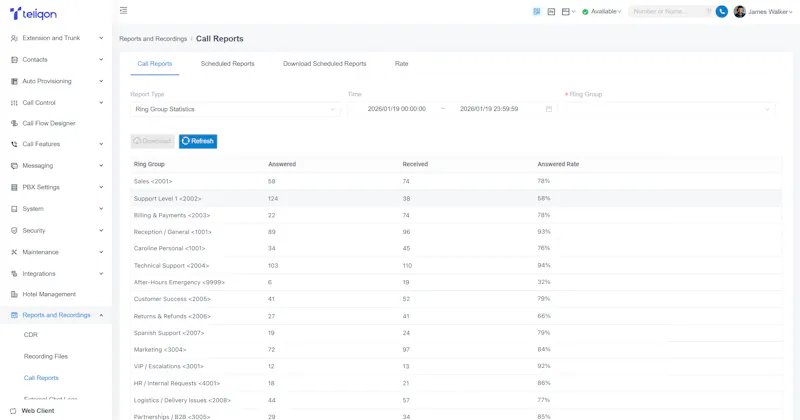Click the Support Level 1 <2002> row
The image size is (800, 420).
point(456,199)
